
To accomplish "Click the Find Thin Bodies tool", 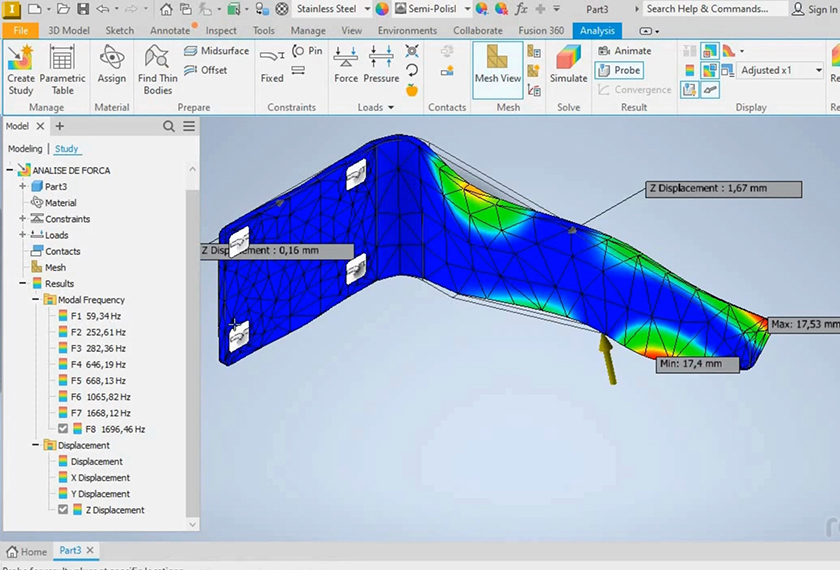I will point(157,68).
